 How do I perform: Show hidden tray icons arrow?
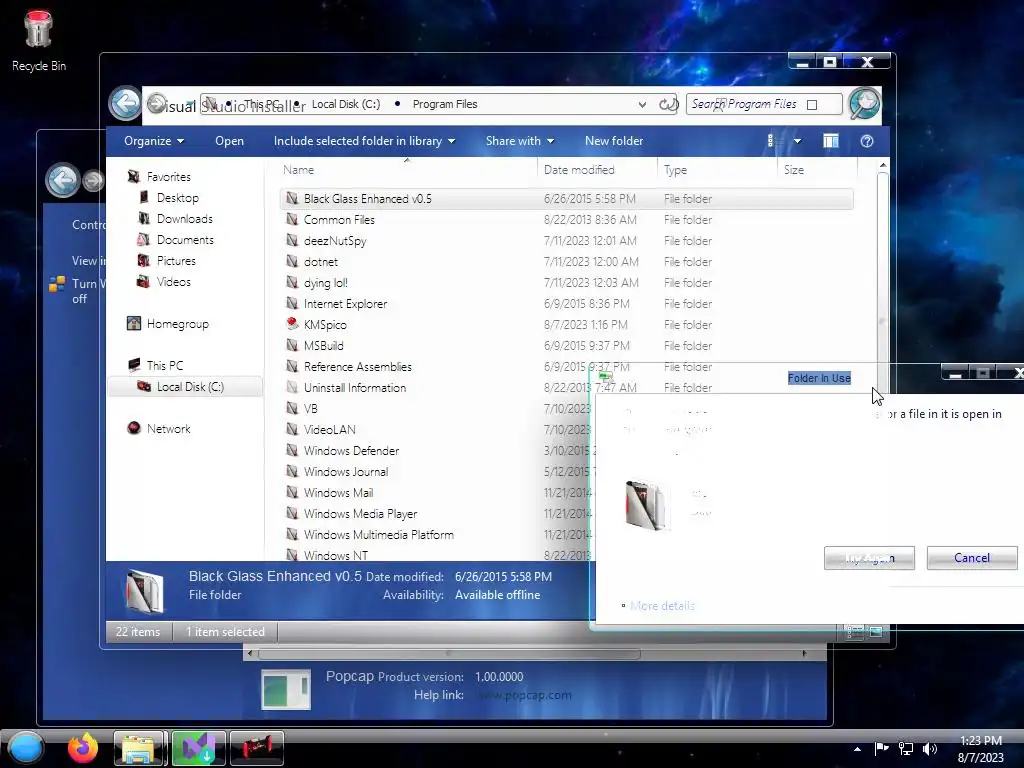[x=857, y=749]
